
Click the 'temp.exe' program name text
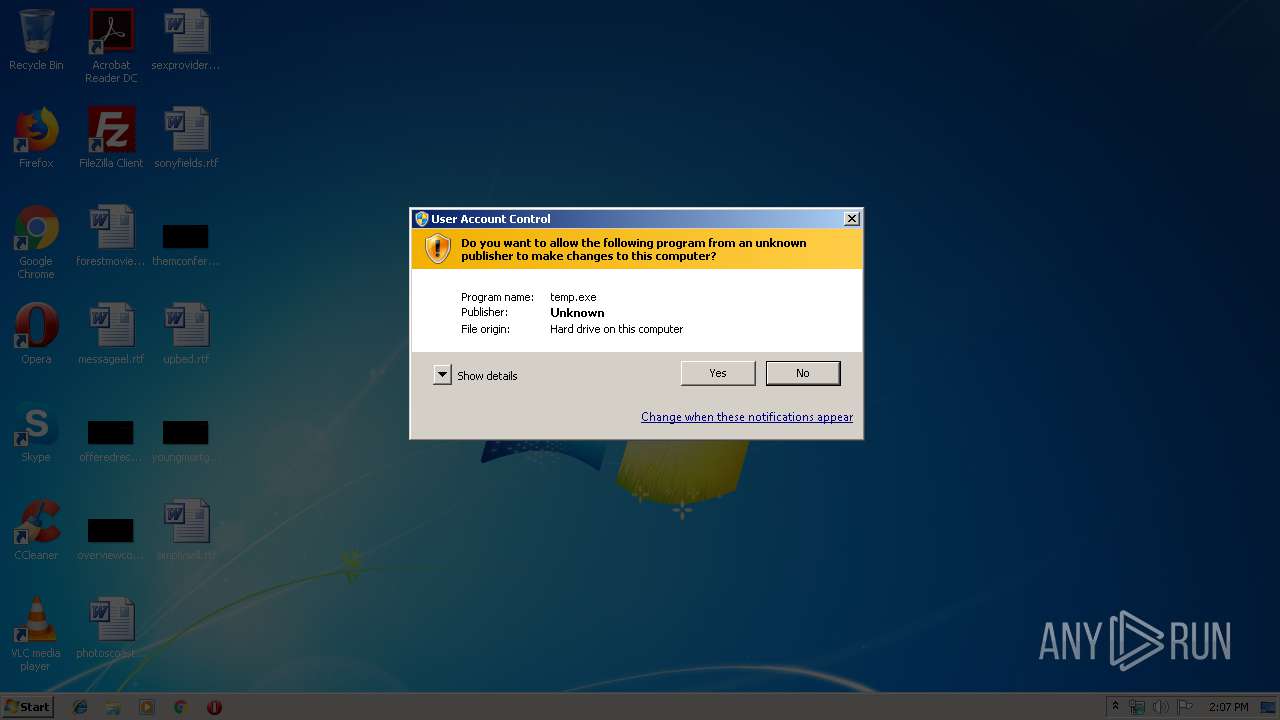[573, 297]
